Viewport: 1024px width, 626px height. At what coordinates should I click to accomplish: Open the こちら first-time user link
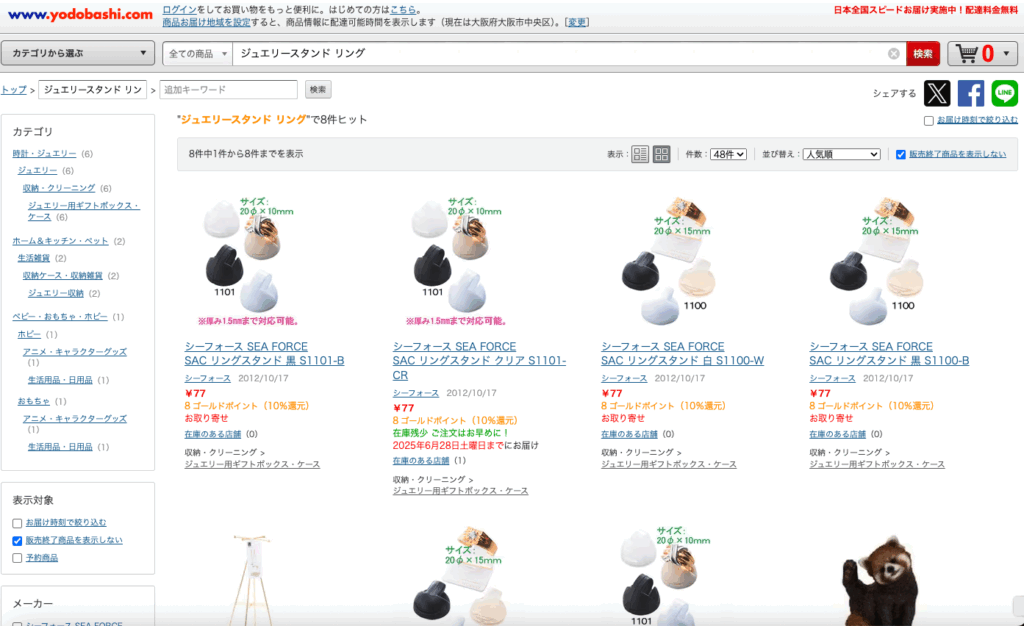pyautogui.click(x=403, y=10)
